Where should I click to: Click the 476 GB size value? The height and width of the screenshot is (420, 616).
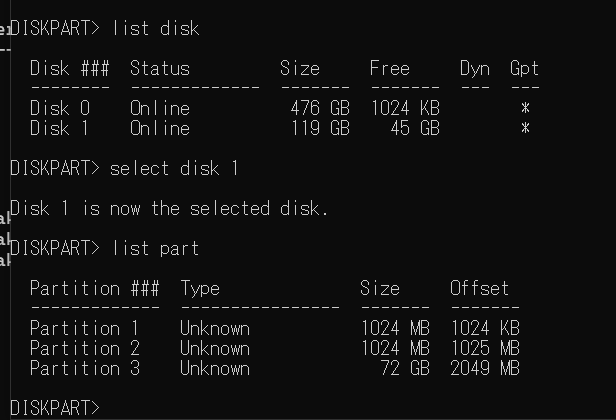tap(320, 108)
